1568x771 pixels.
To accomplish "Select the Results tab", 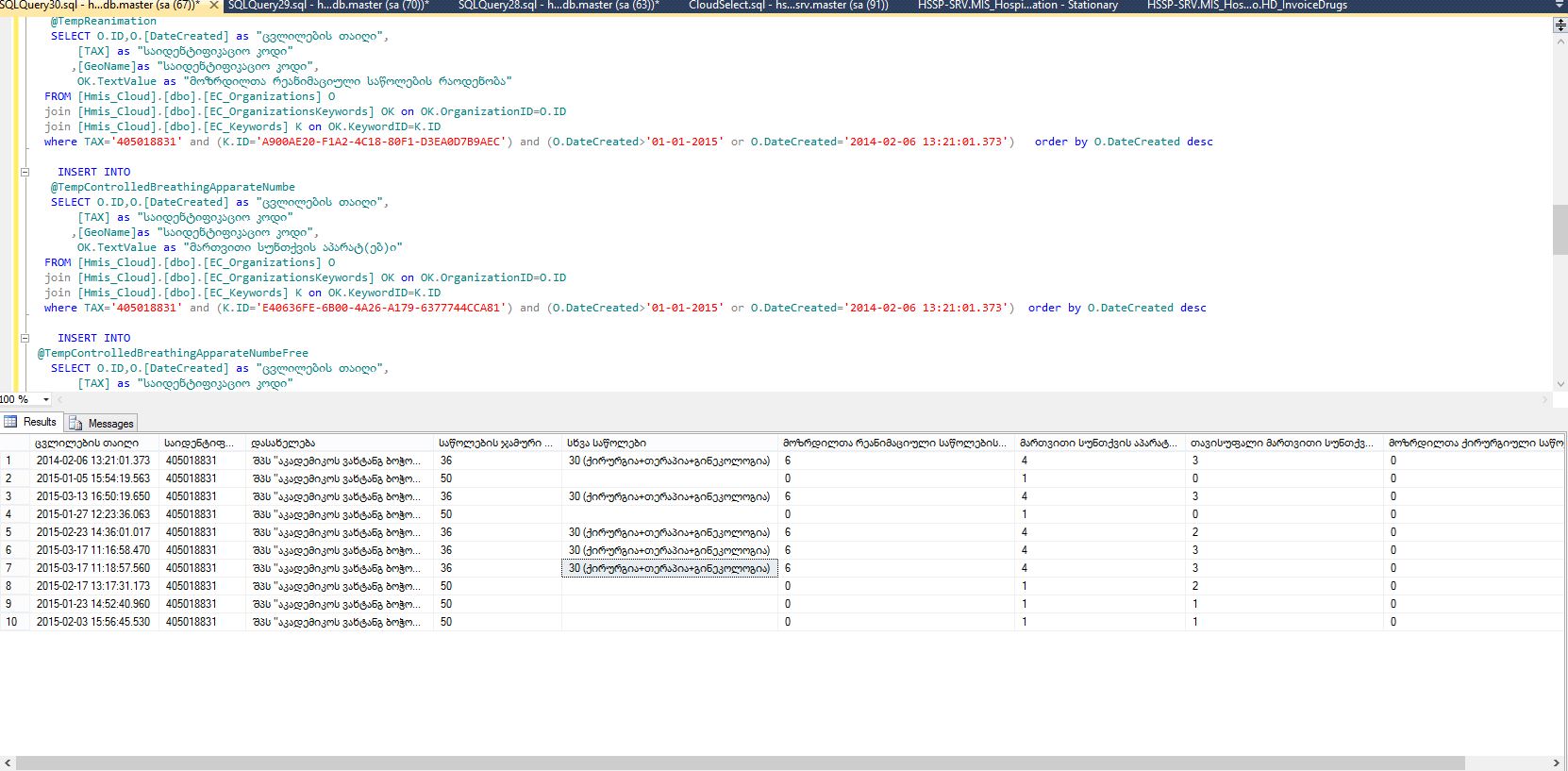I will [31, 423].
